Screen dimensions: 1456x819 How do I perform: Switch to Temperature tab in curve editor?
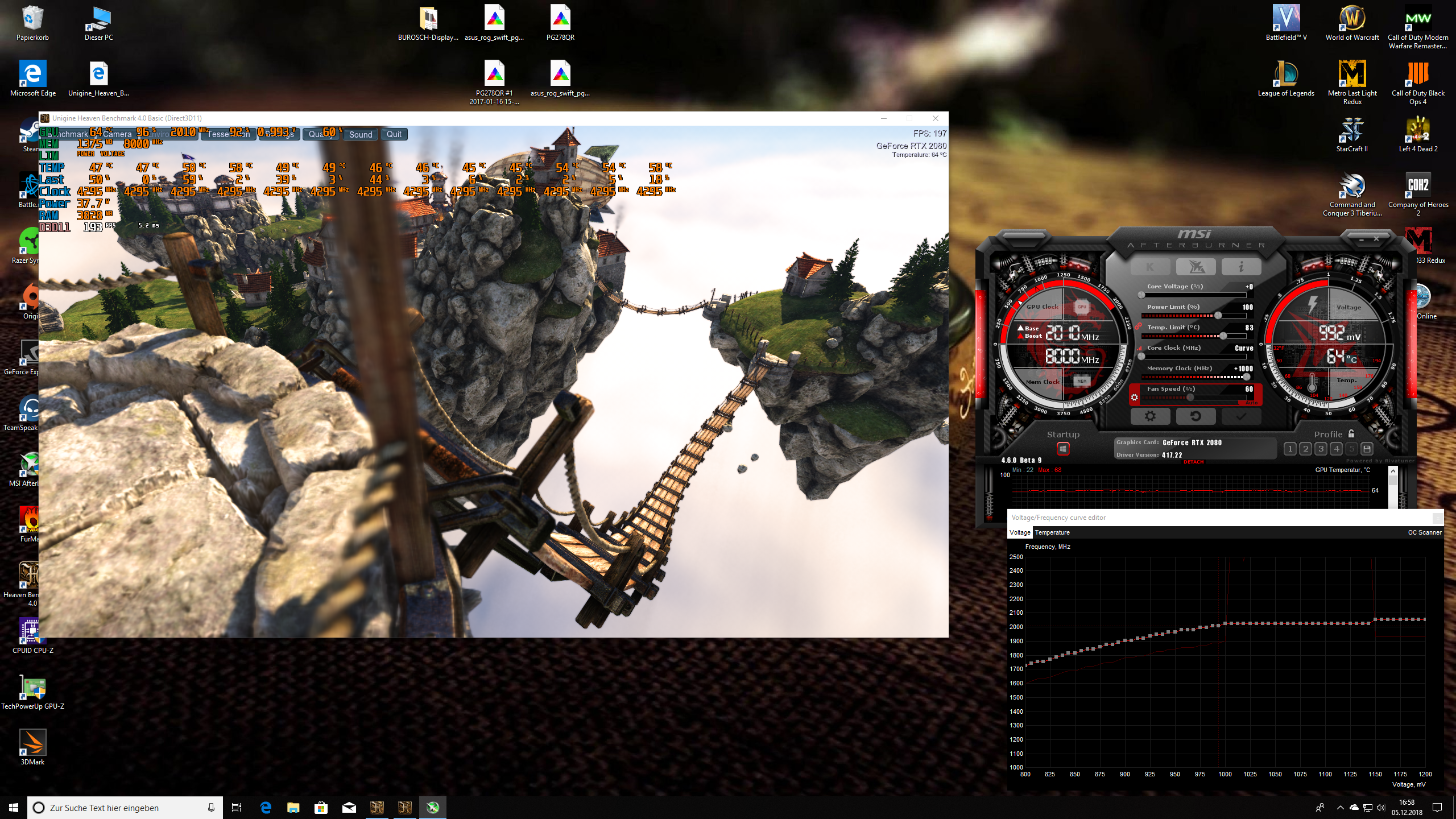point(1052,532)
